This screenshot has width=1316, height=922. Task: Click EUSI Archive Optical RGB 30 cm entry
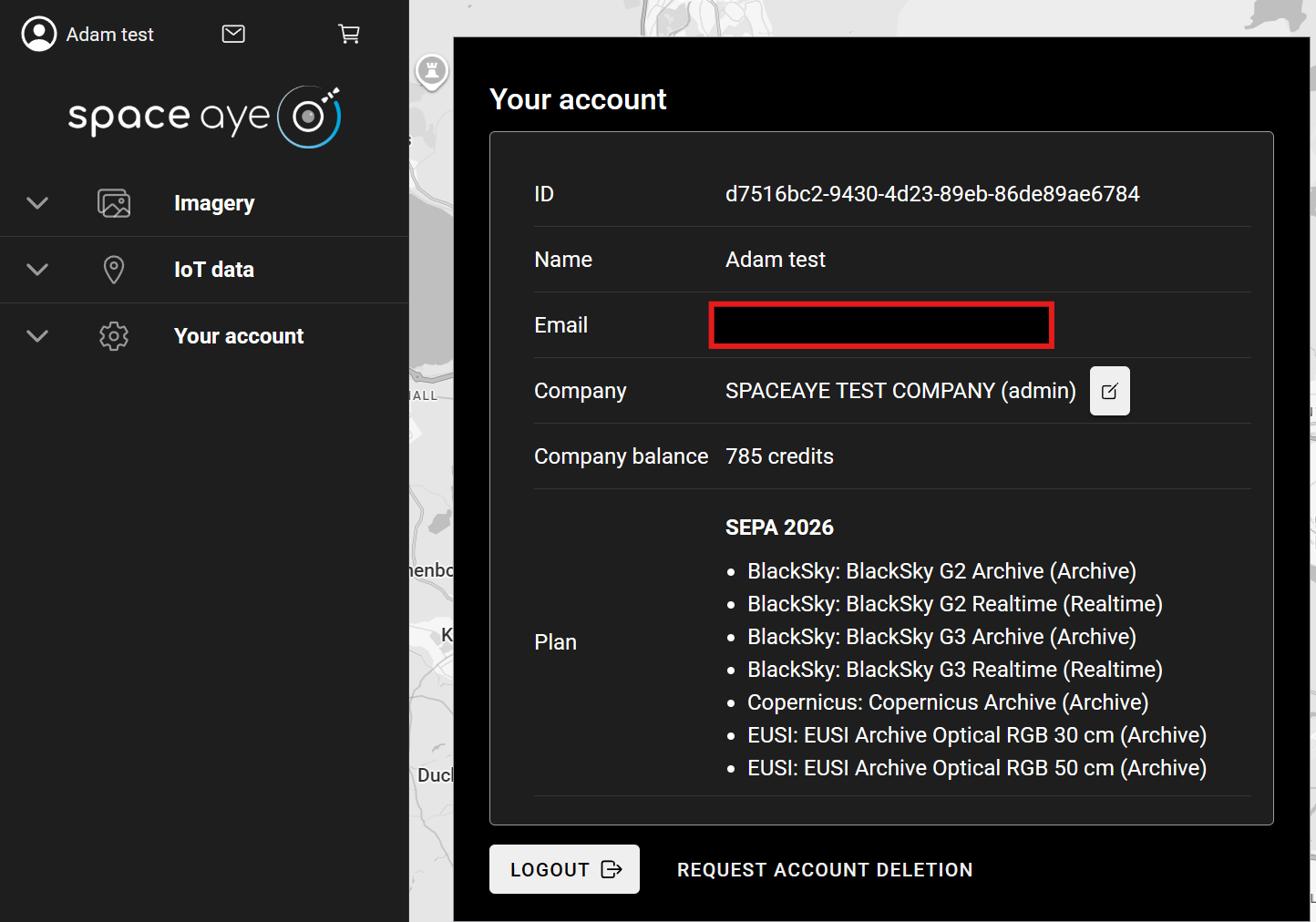[x=977, y=735]
